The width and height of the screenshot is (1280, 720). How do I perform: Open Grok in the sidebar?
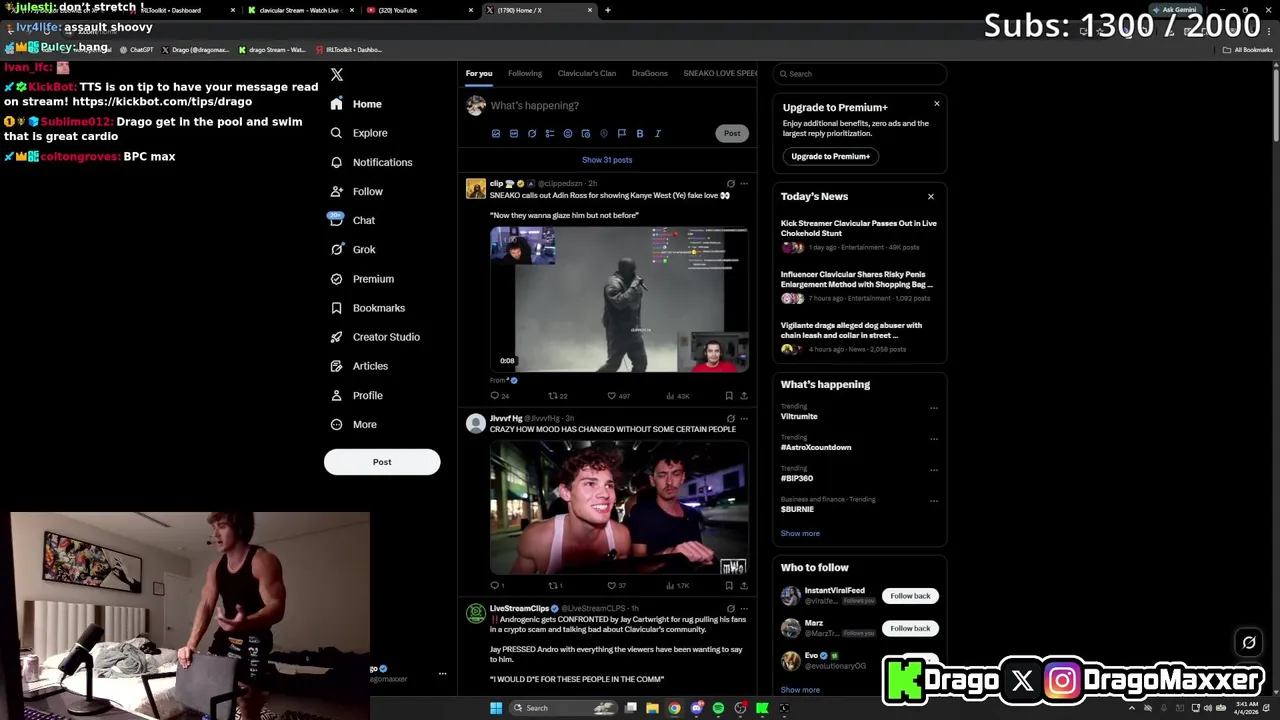(x=352, y=249)
